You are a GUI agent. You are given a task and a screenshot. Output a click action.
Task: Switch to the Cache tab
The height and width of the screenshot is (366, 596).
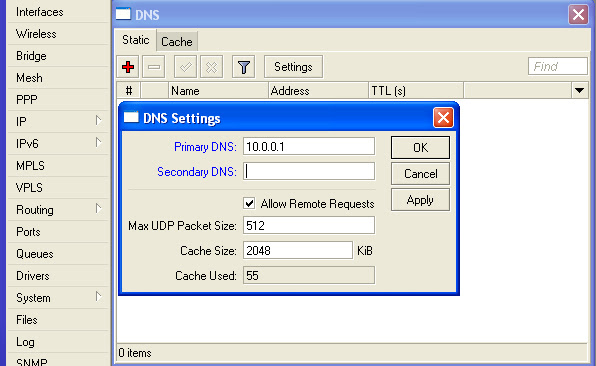tap(177, 41)
